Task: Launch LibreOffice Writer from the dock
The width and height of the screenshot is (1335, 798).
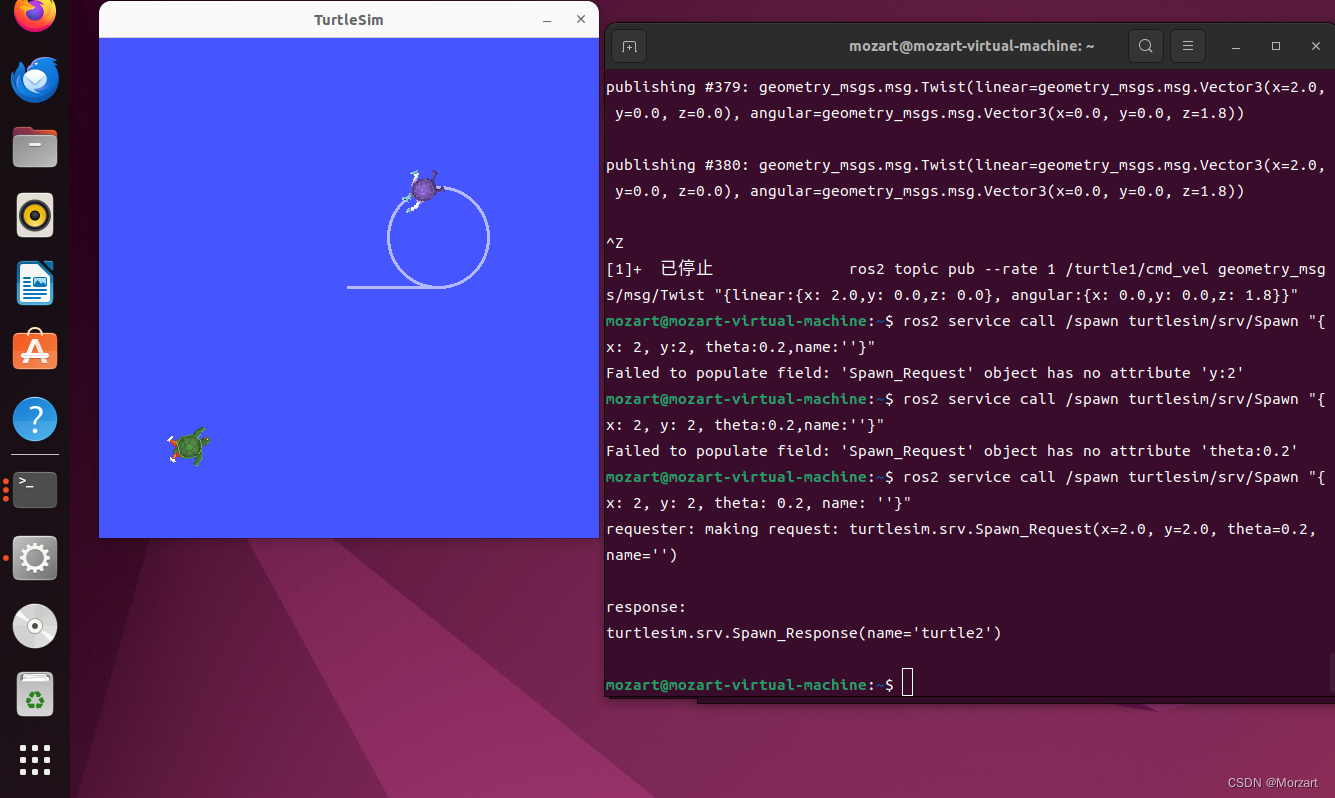Action: click(35, 283)
